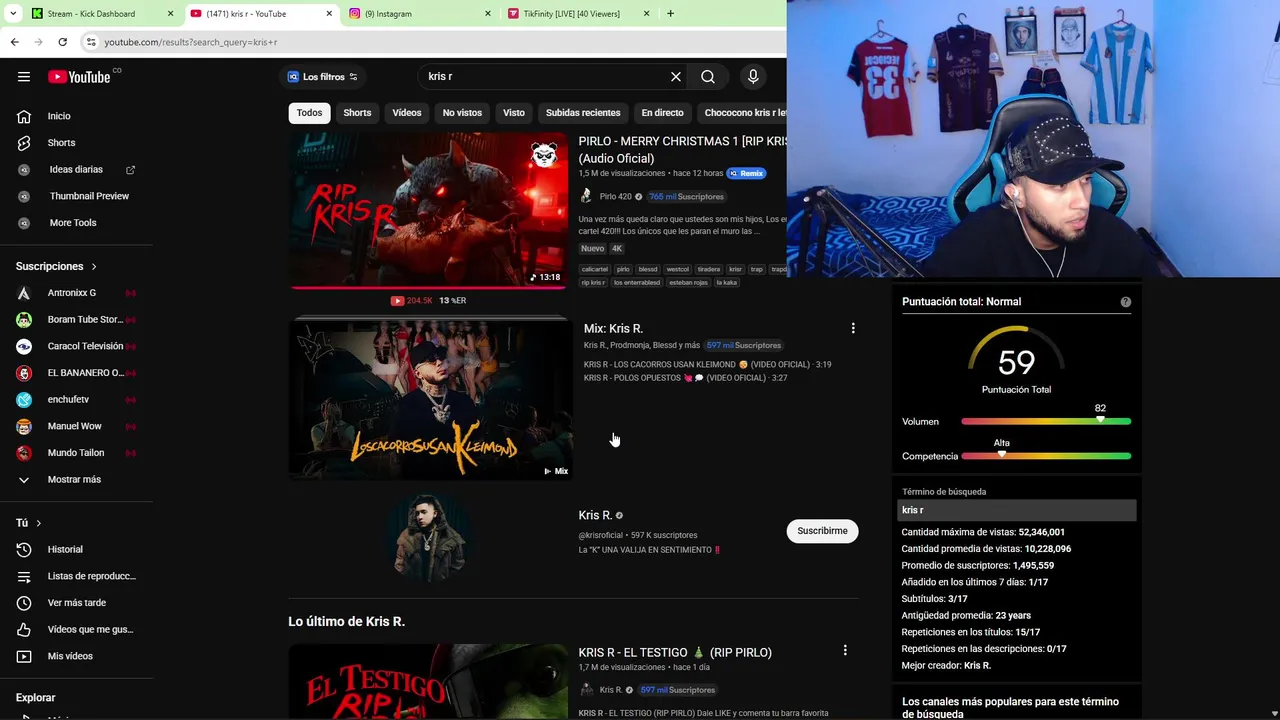Screen dimensions: 1280x720
Task: Open the YouTube hamburger guide menu
Action: (x=24, y=77)
